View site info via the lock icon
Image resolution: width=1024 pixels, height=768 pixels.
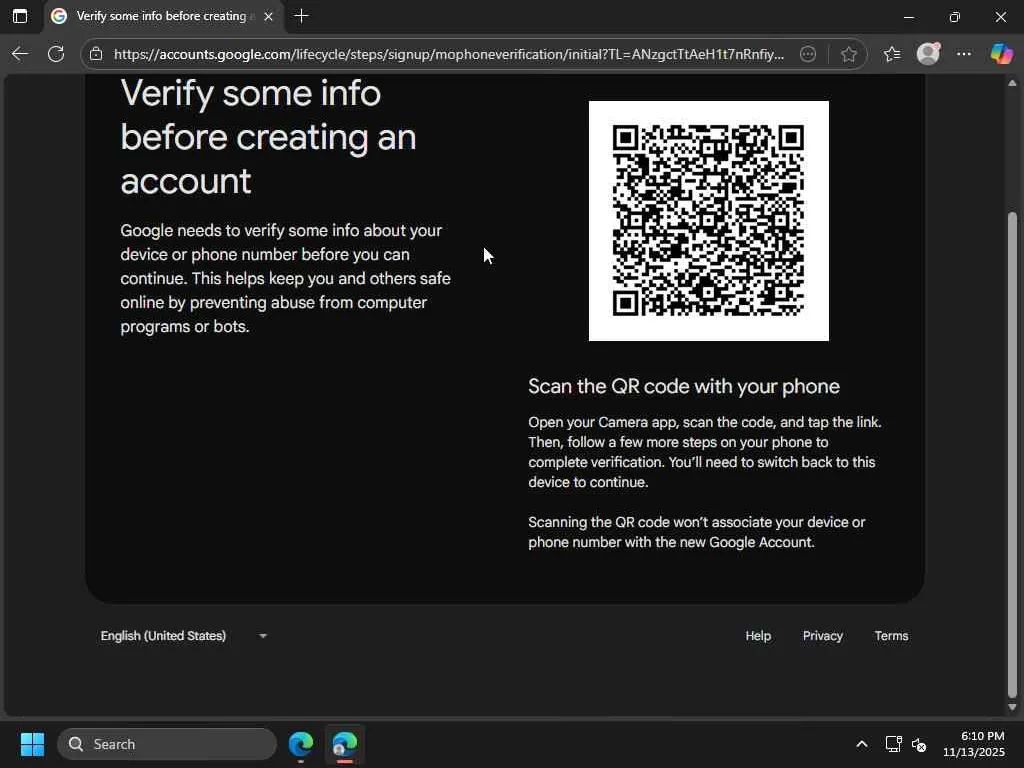(x=96, y=54)
